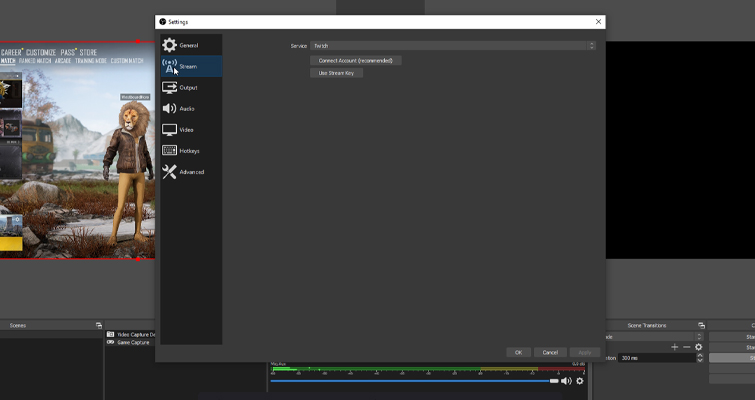Open the Video monitor icon
Screen dimensions: 755x400
(170, 130)
